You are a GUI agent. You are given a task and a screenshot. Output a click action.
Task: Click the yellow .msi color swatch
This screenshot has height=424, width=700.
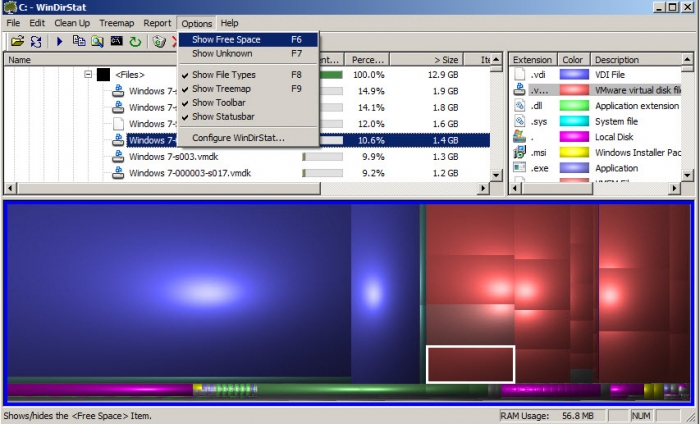[574, 152]
